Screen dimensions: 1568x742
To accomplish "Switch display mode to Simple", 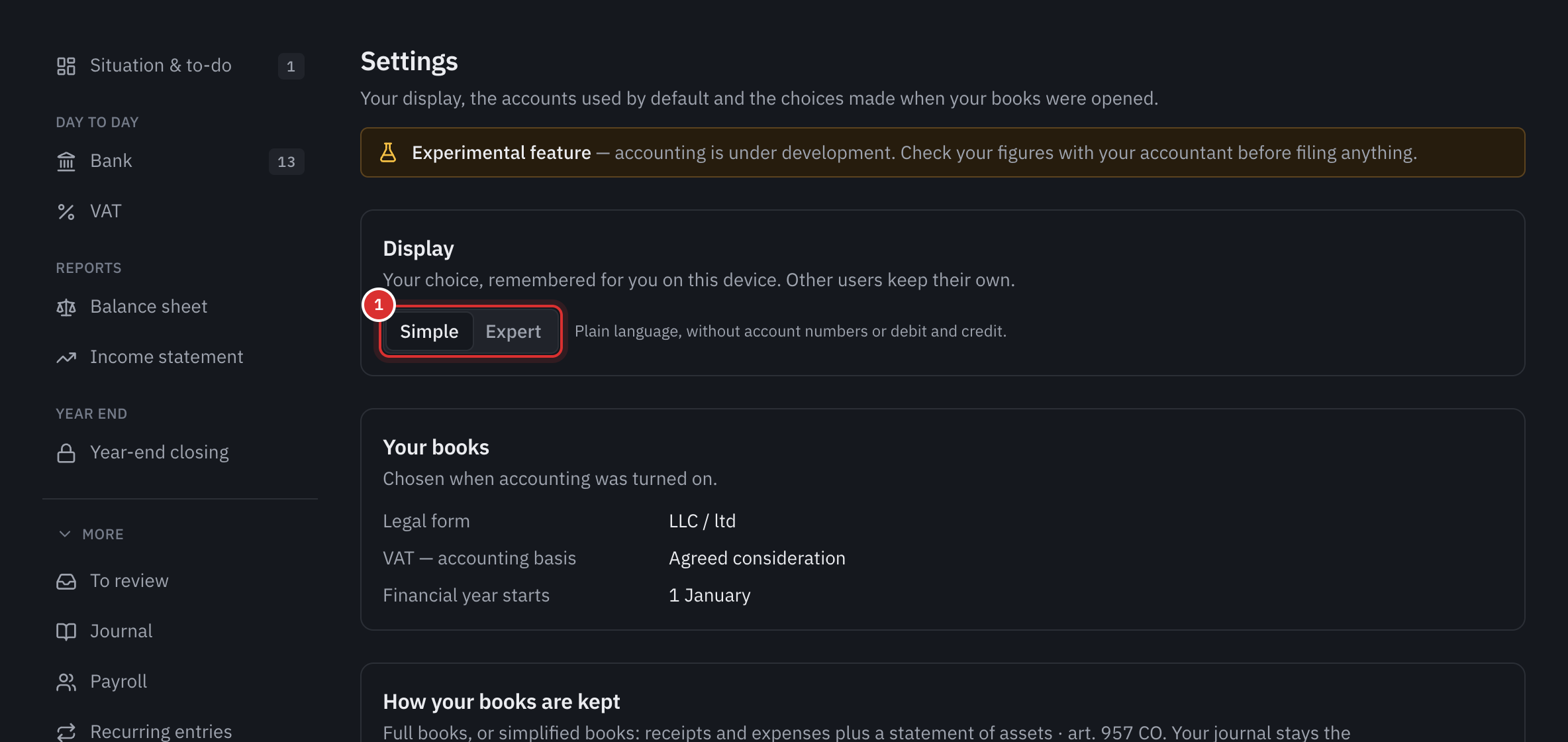I will point(429,331).
